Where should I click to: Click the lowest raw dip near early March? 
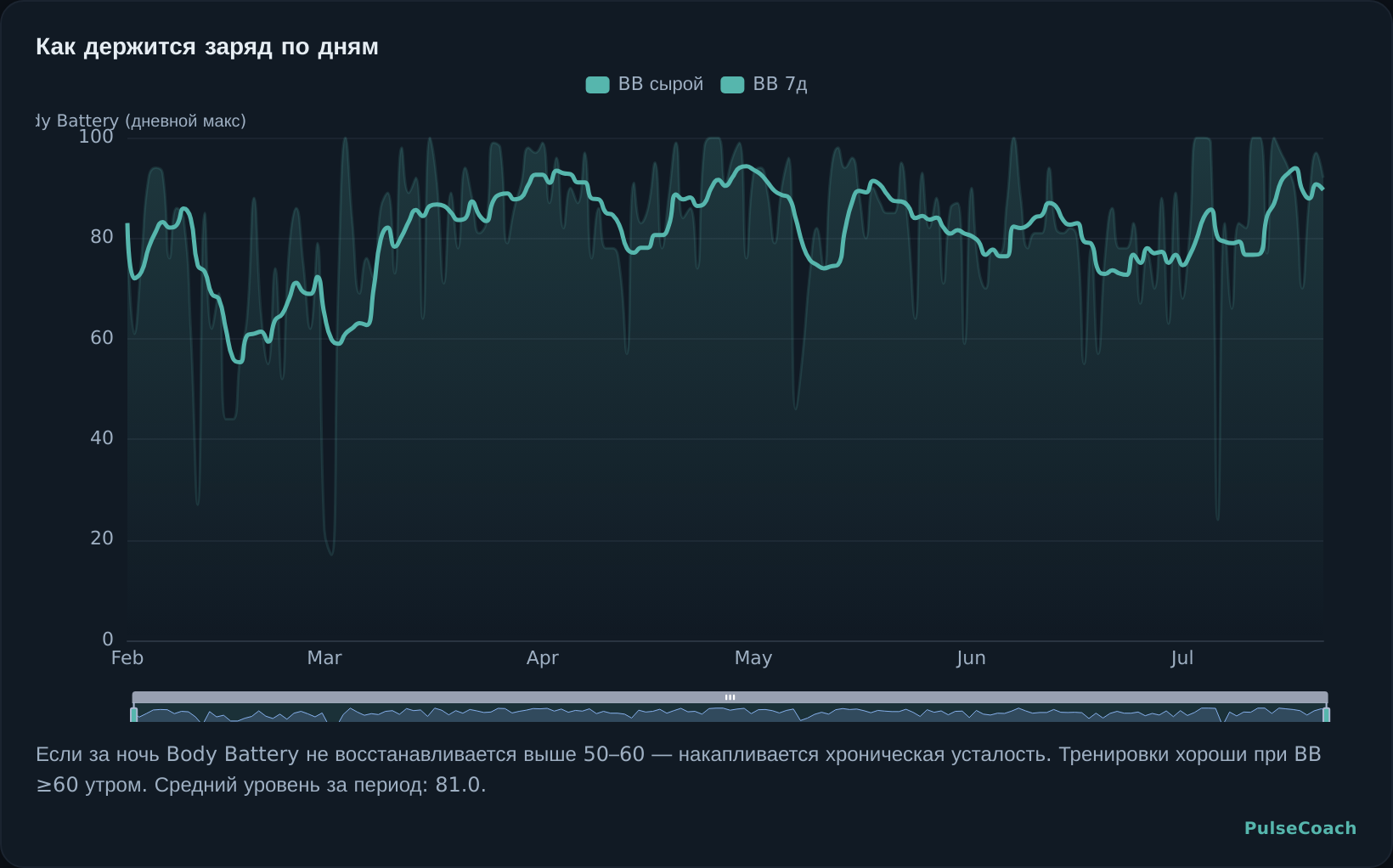pos(331,554)
